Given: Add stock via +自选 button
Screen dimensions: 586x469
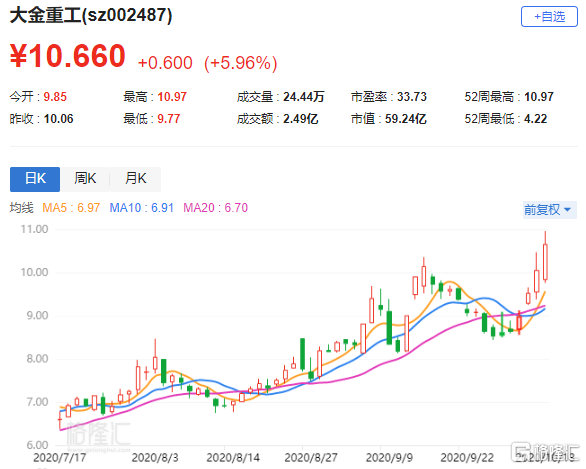Looking at the screenshot, I should pyautogui.click(x=549, y=16).
